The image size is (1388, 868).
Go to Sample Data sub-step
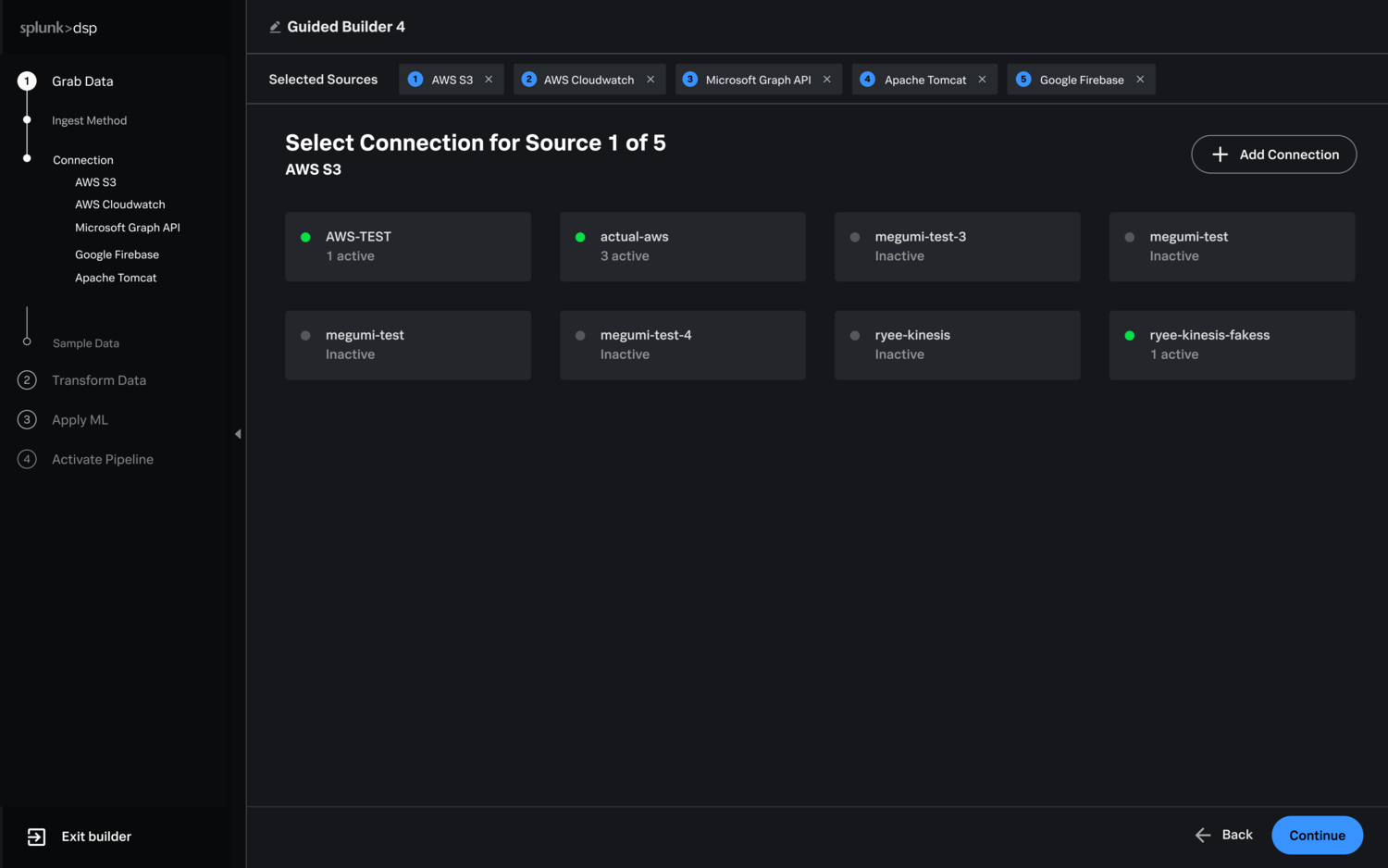86,343
